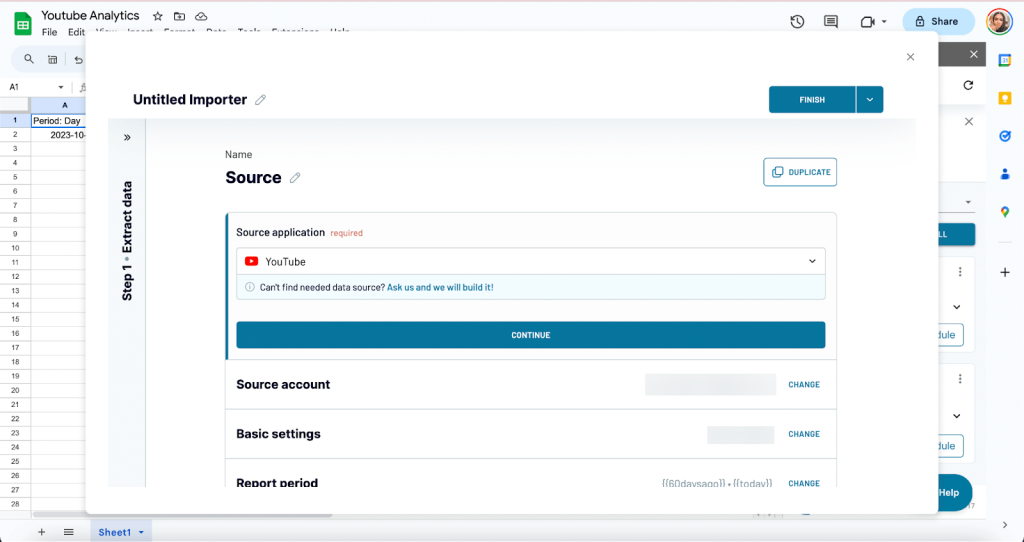Image resolution: width=1024 pixels, height=542 pixels.
Task: Open the camera meeting options arrow
Action: coord(884,22)
